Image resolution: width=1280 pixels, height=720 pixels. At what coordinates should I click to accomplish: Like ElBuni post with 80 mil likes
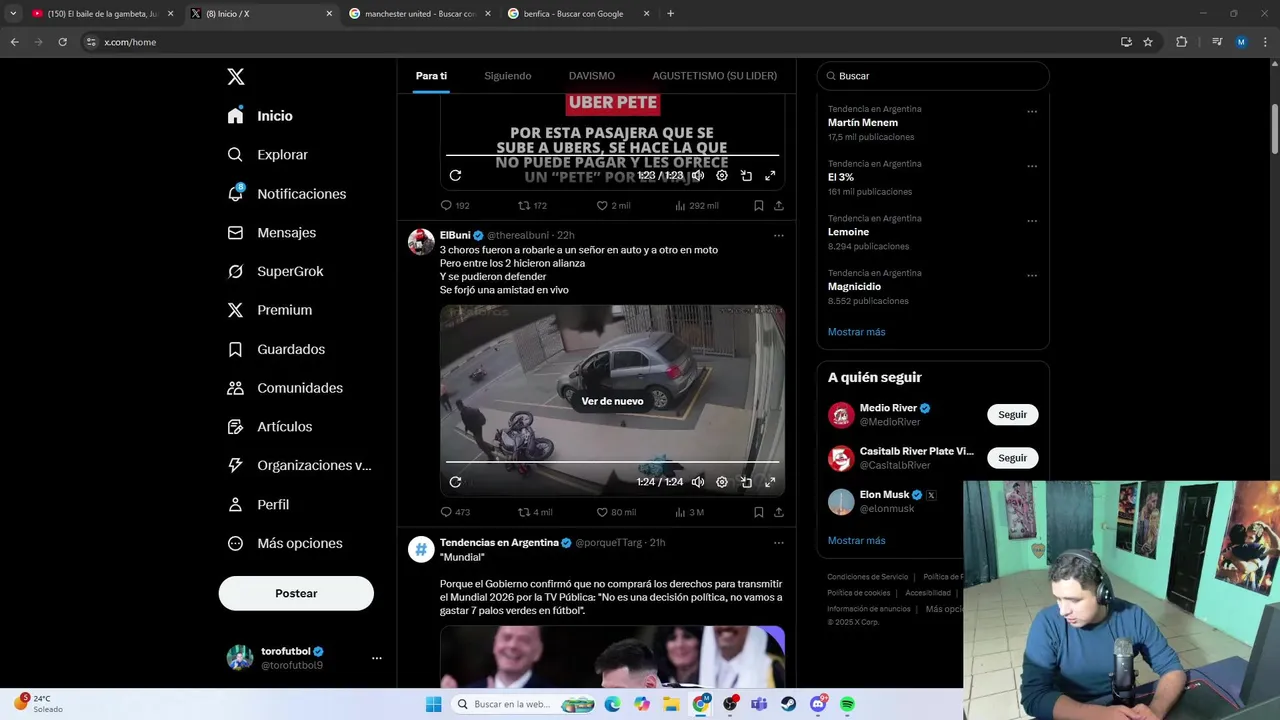tap(616, 512)
